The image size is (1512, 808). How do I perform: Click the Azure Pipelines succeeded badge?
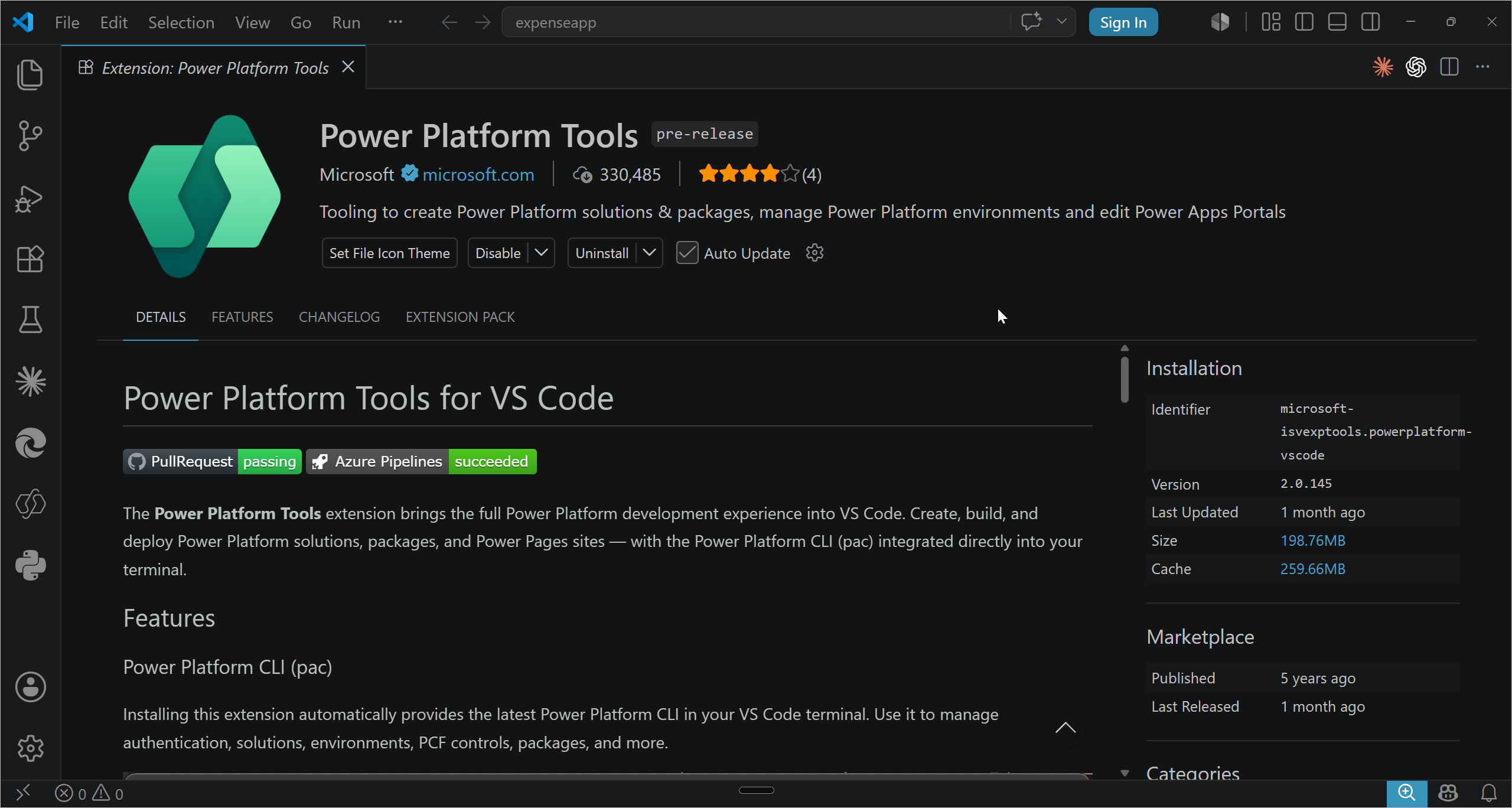pos(421,461)
